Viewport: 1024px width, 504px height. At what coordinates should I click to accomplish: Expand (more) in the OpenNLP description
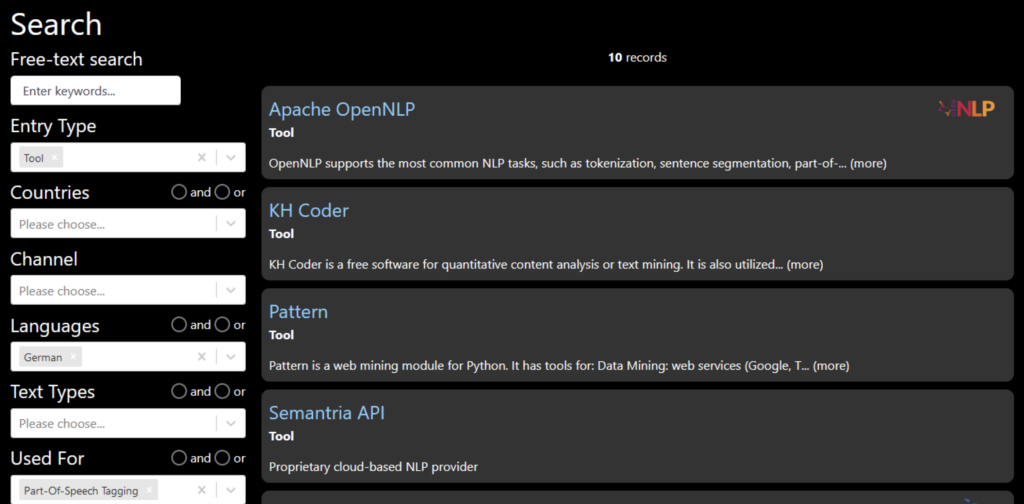tap(868, 163)
